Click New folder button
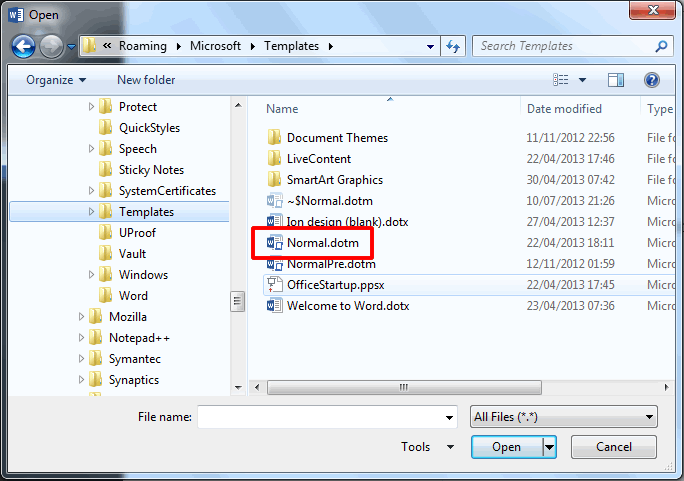684x481 pixels. [146, 80]
